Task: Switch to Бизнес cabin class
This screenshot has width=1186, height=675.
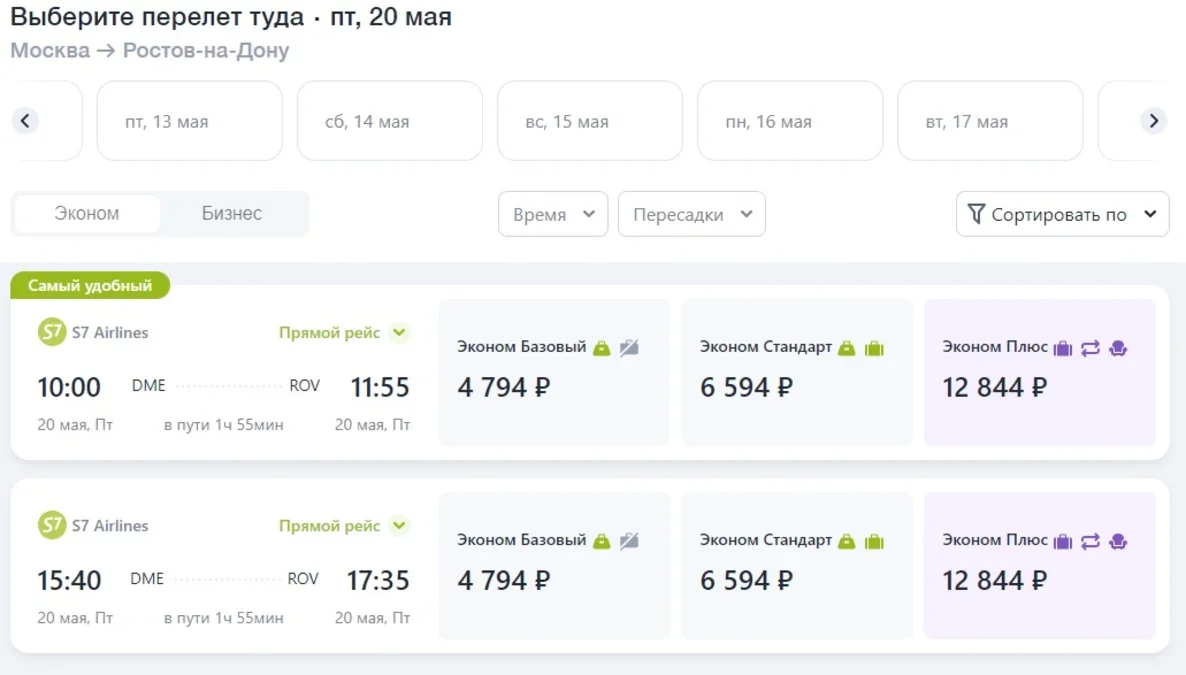Action: click(232, 214)
